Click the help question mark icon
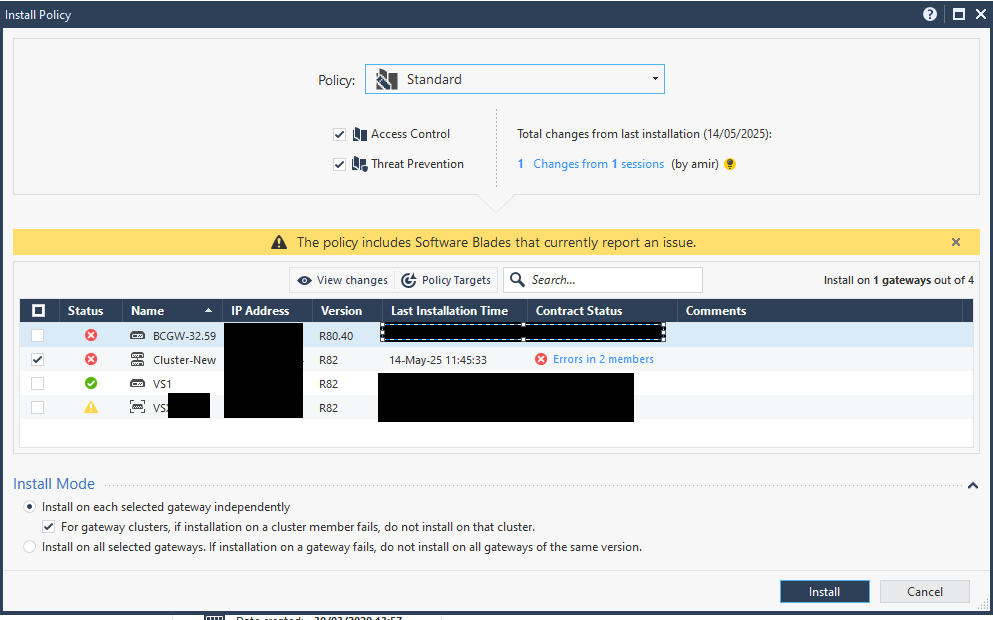Screen dimensions: 993x620 (930, 15)
